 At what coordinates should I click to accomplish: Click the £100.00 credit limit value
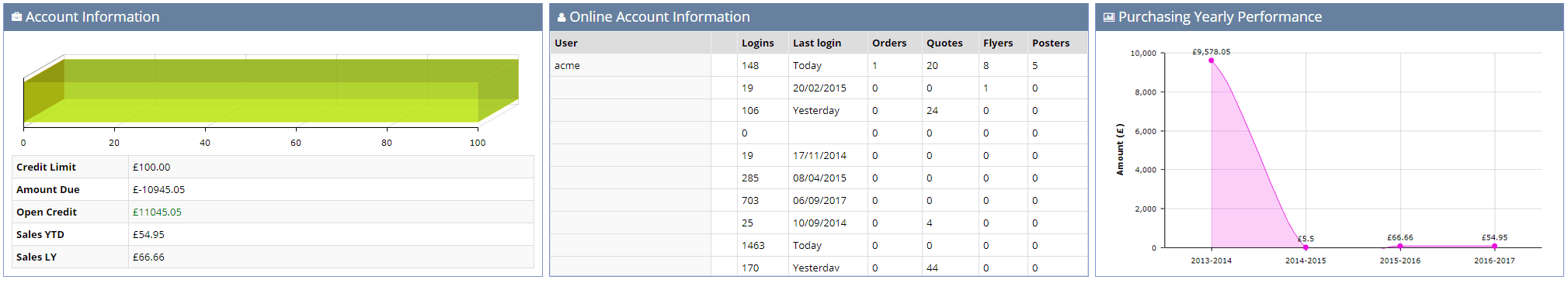[x=151, y=167]
